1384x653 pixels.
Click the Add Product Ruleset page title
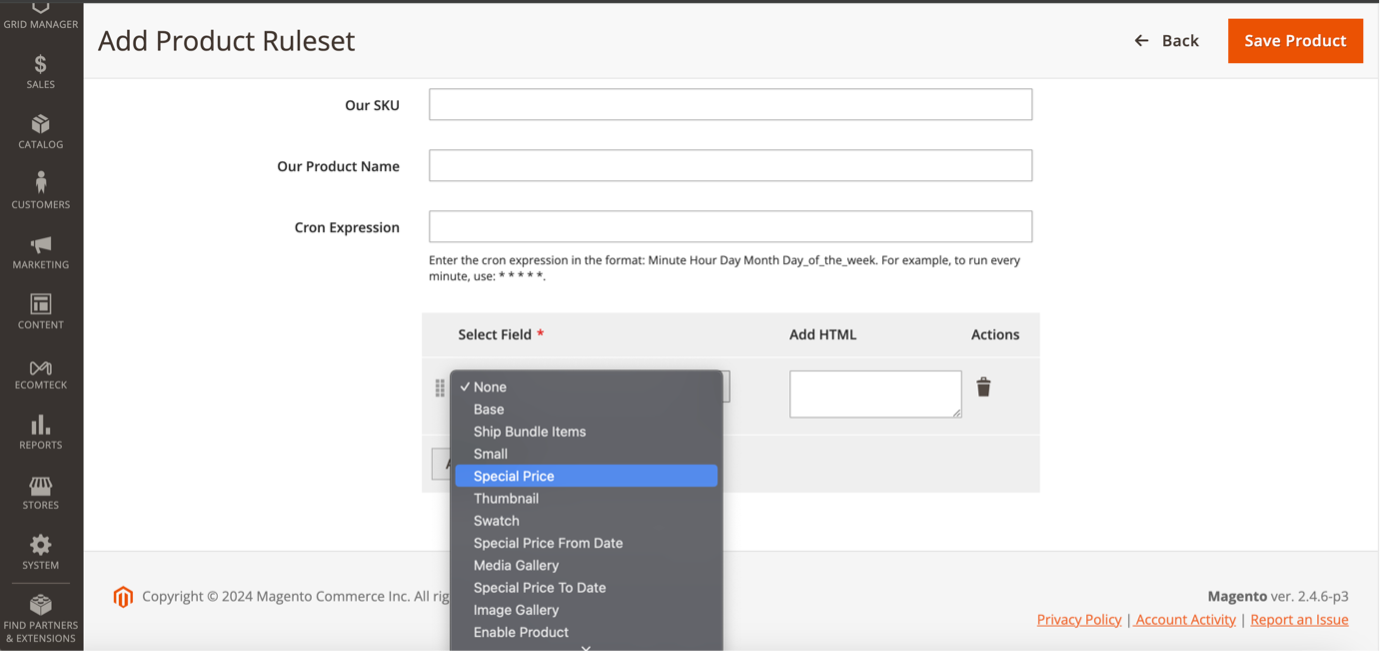(x=226, y=41)
